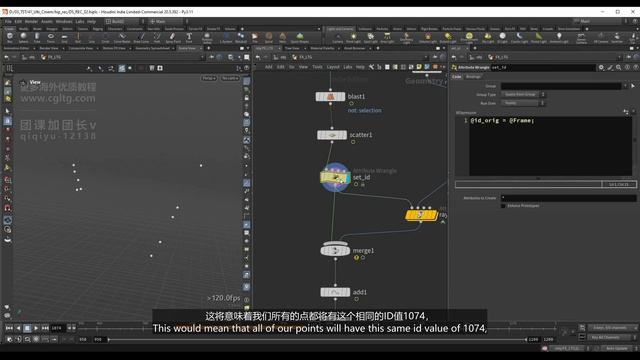This screenshot has width=640, height=360.
Task: Open the Code tab in parameters
Action: click(x=457, y=77)
